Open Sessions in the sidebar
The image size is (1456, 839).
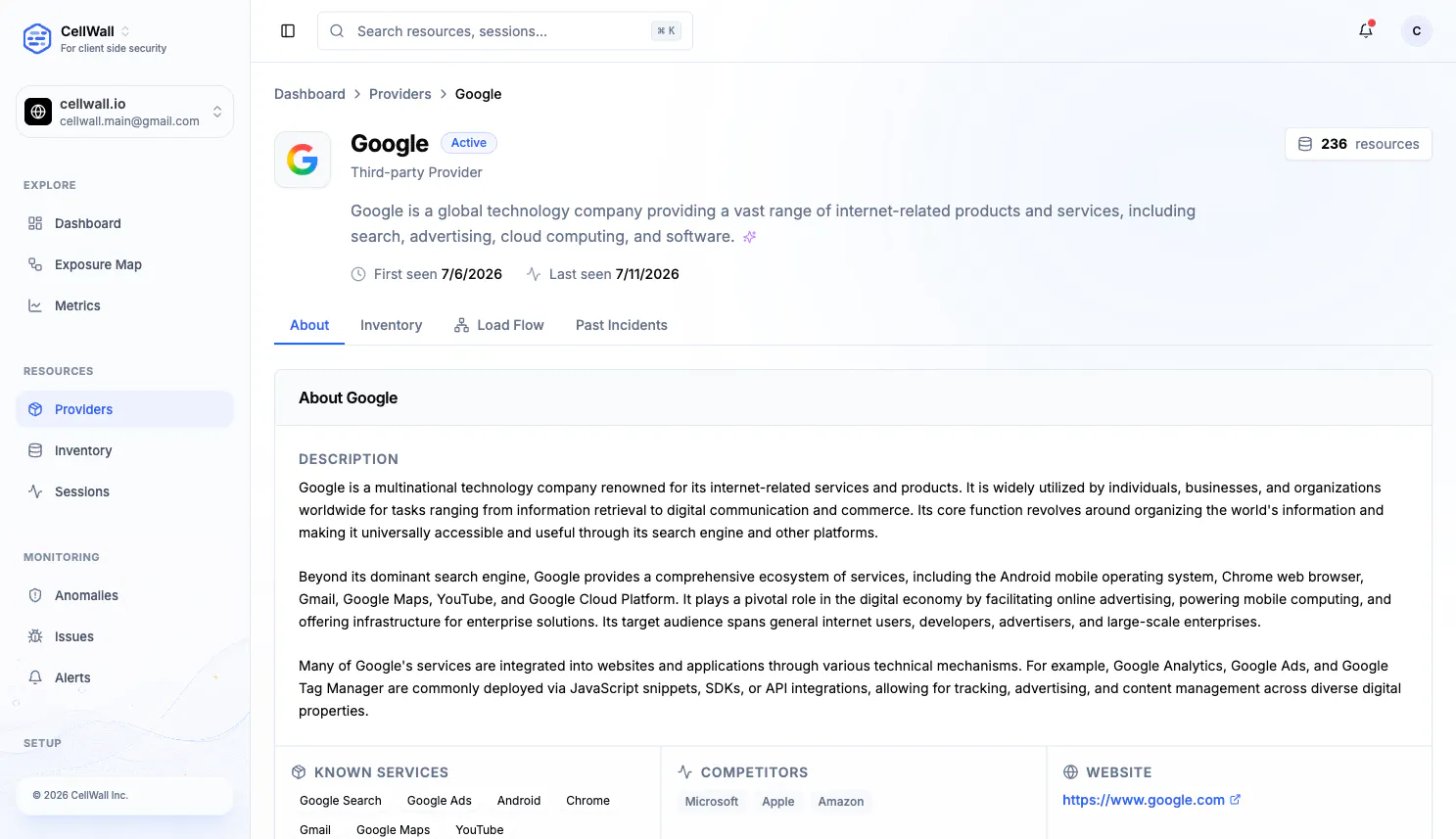(124, 491)
